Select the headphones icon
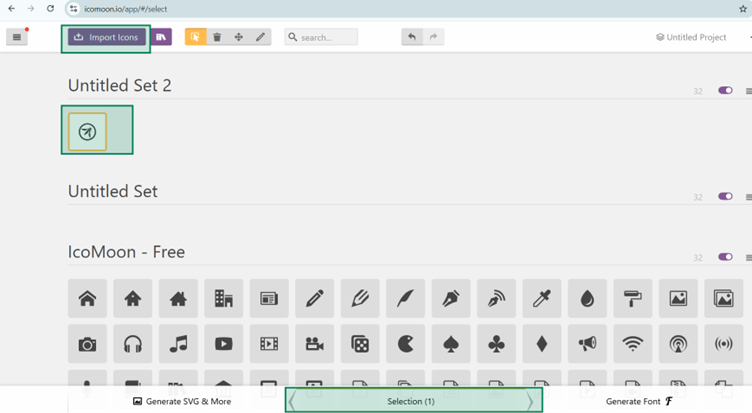This screenshot has width=752, height=413. (133, 344)
